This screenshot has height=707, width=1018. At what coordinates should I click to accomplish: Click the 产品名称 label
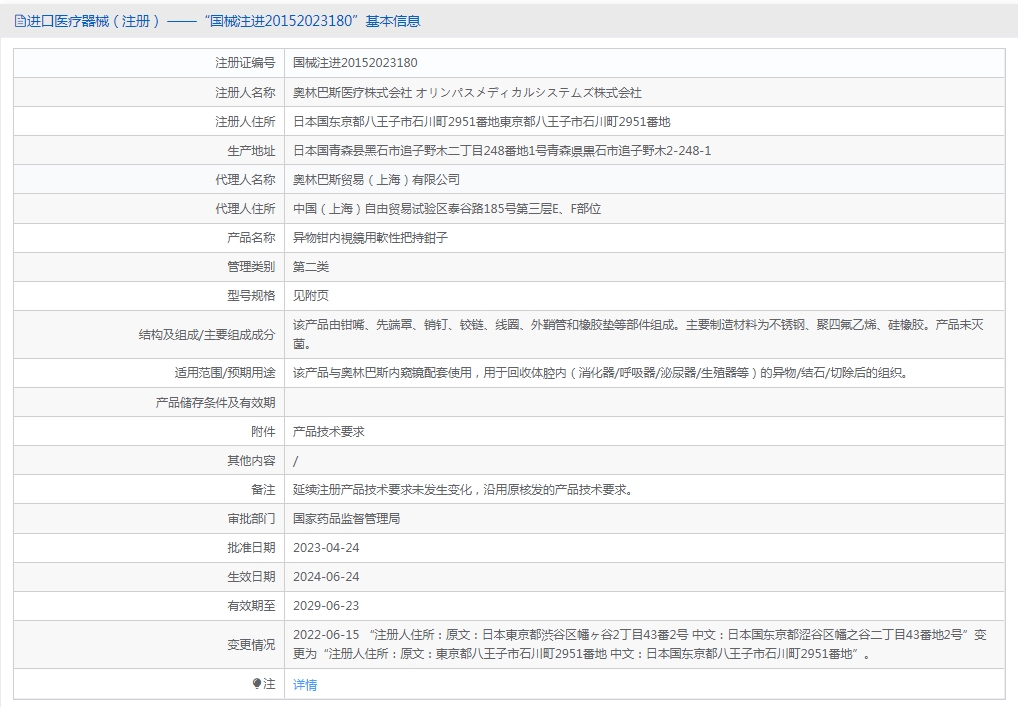(x=251, y=238)
